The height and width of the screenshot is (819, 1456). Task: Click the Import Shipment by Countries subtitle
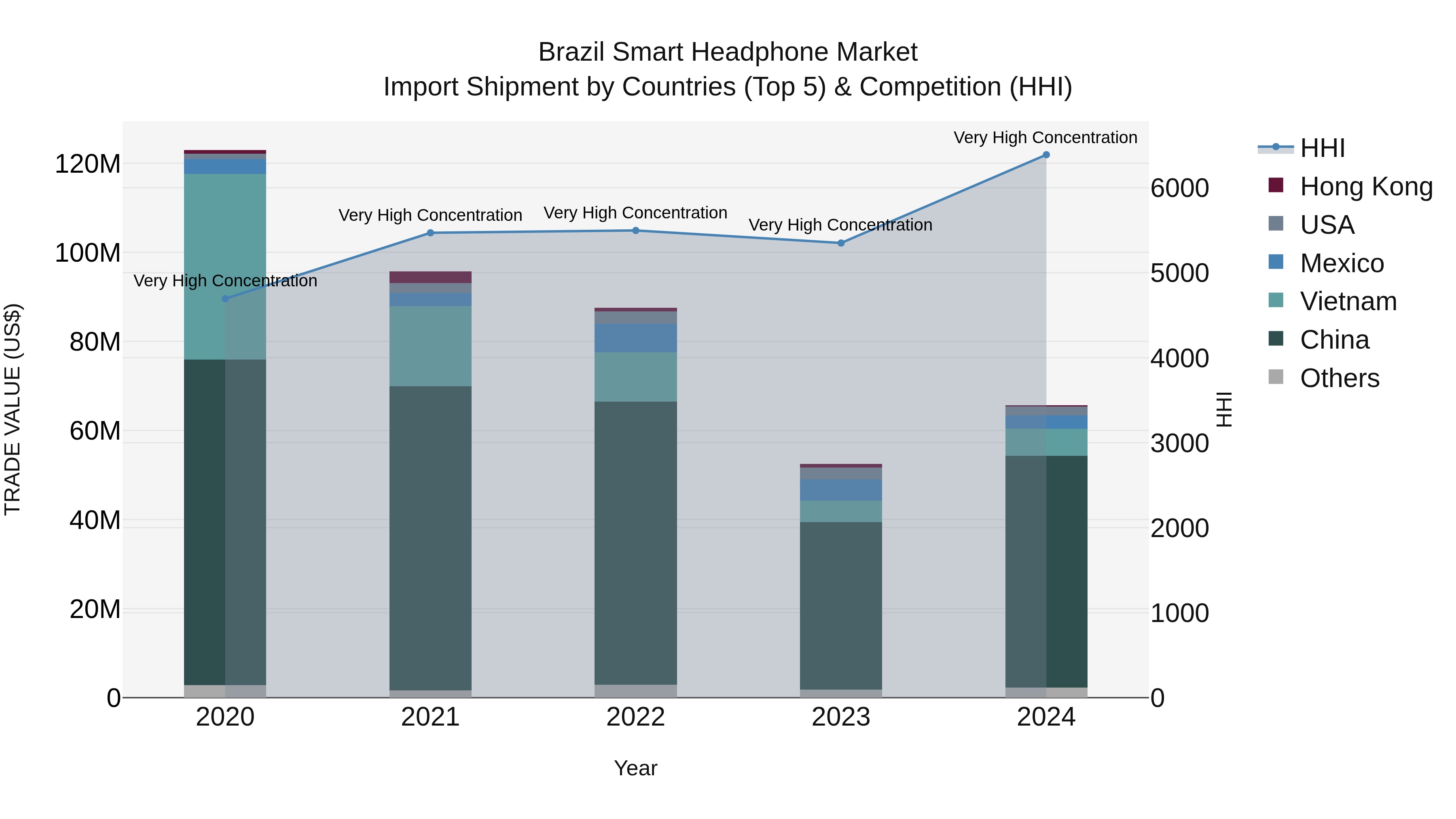point(728,87)
